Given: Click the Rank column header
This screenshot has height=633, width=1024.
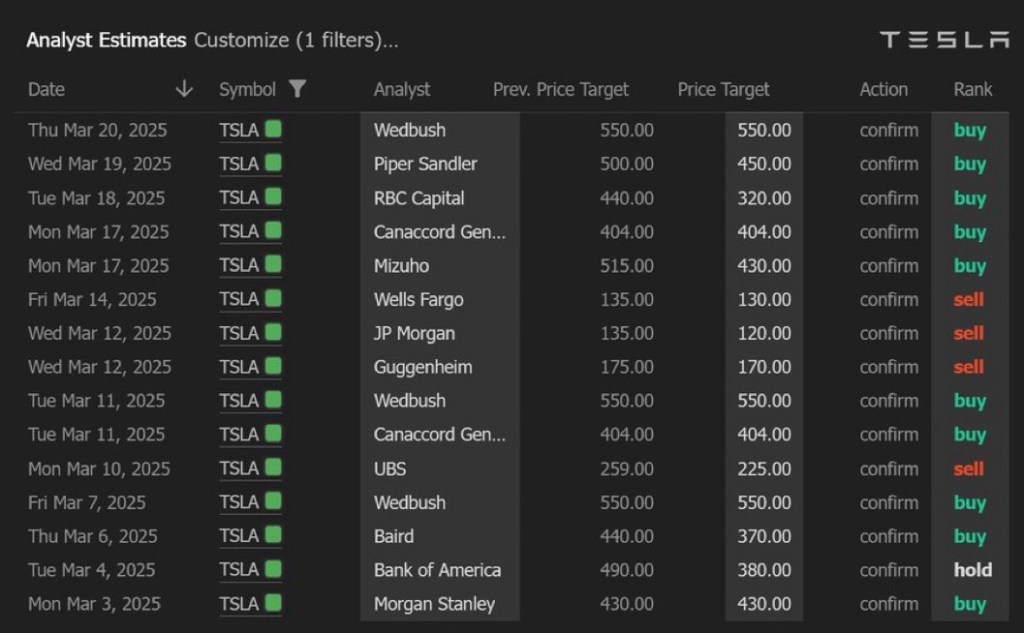Looking at the screenshot, I should (972, 89).
